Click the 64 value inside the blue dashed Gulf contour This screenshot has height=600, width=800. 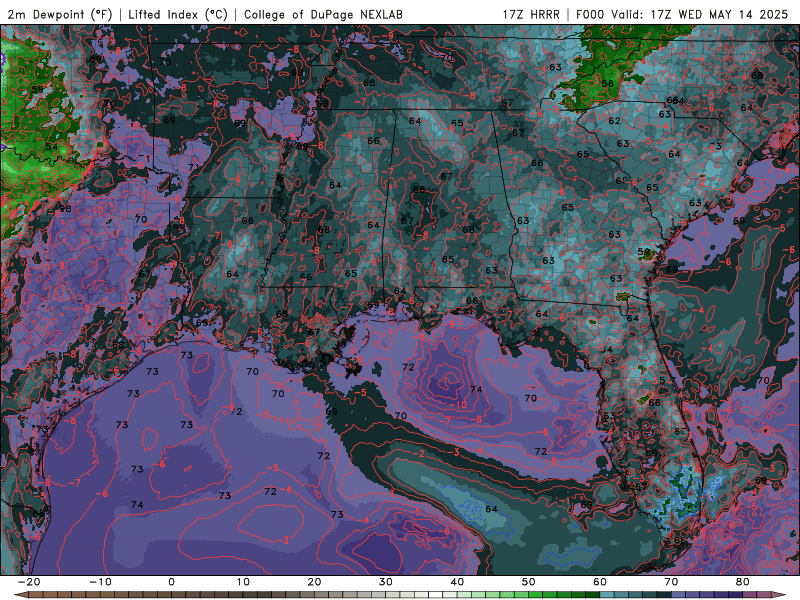click(491, 509)
